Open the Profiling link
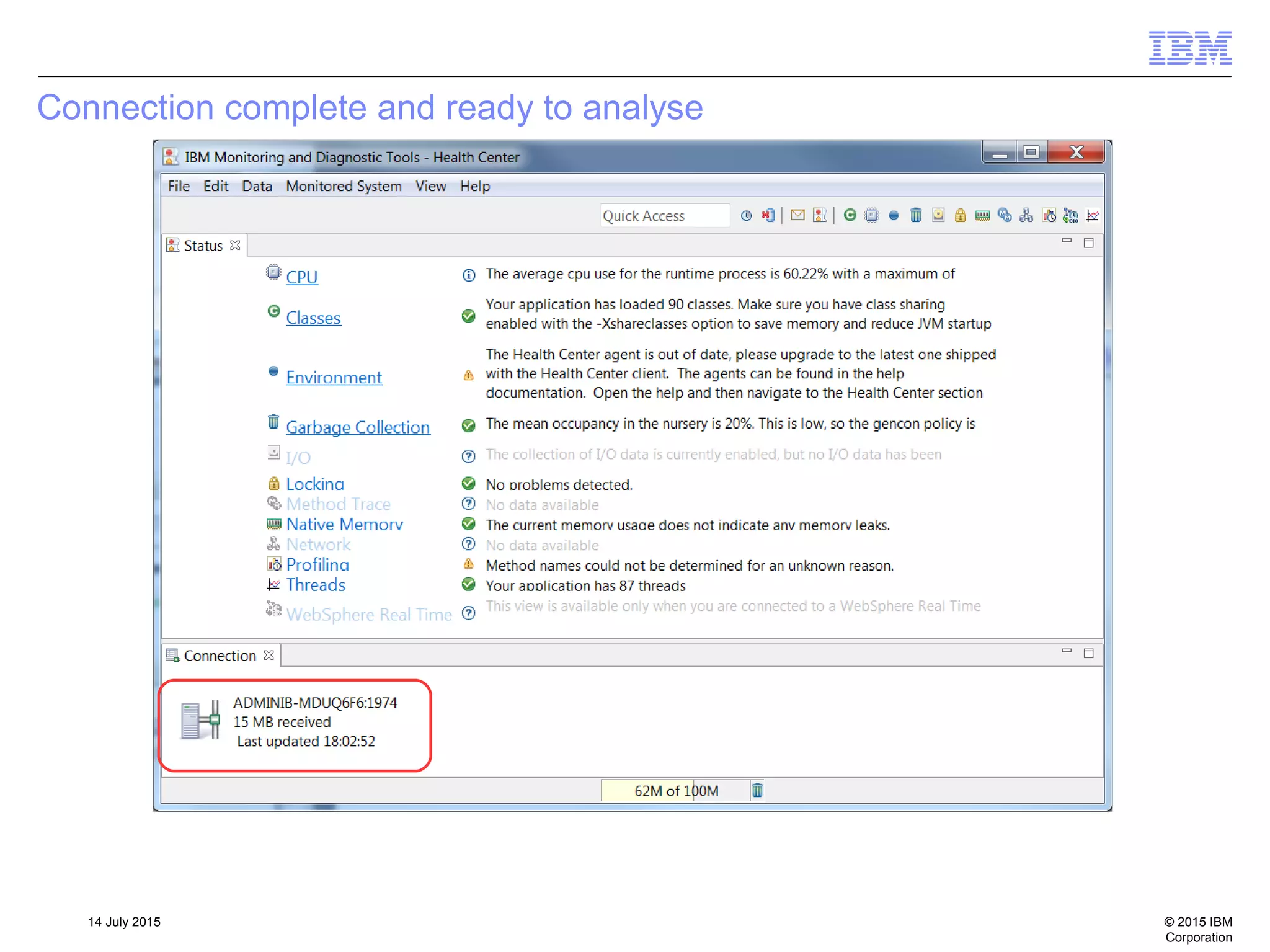The height and width of the screenshot is (952, 1270). pos(317,564)
